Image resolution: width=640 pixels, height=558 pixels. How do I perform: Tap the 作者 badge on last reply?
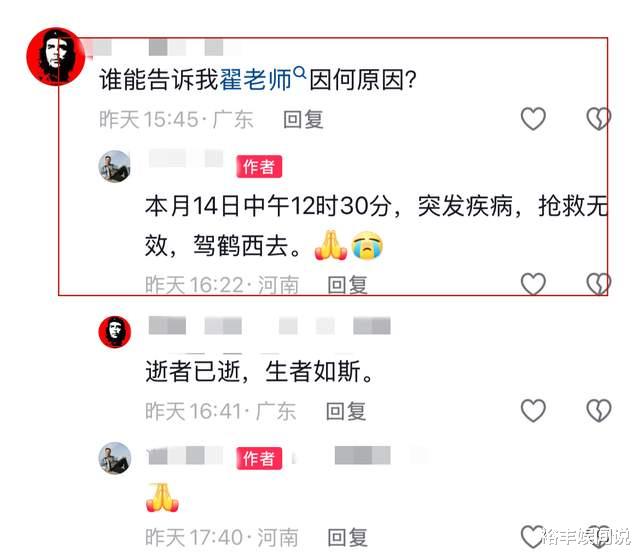(x=259, y=458)
